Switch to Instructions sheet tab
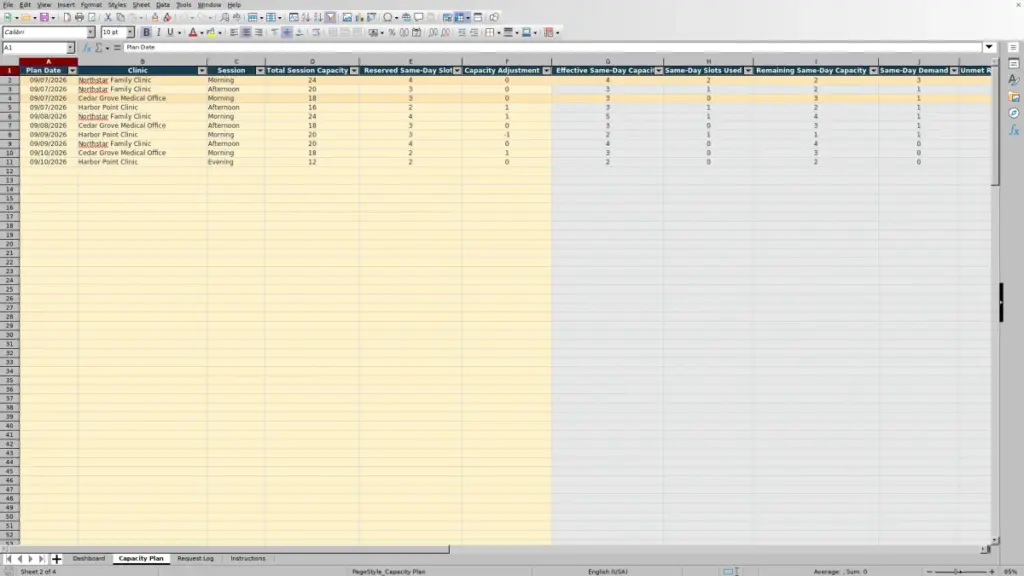Viewport: 1024px width, 576px height. [x=248, y=558]
